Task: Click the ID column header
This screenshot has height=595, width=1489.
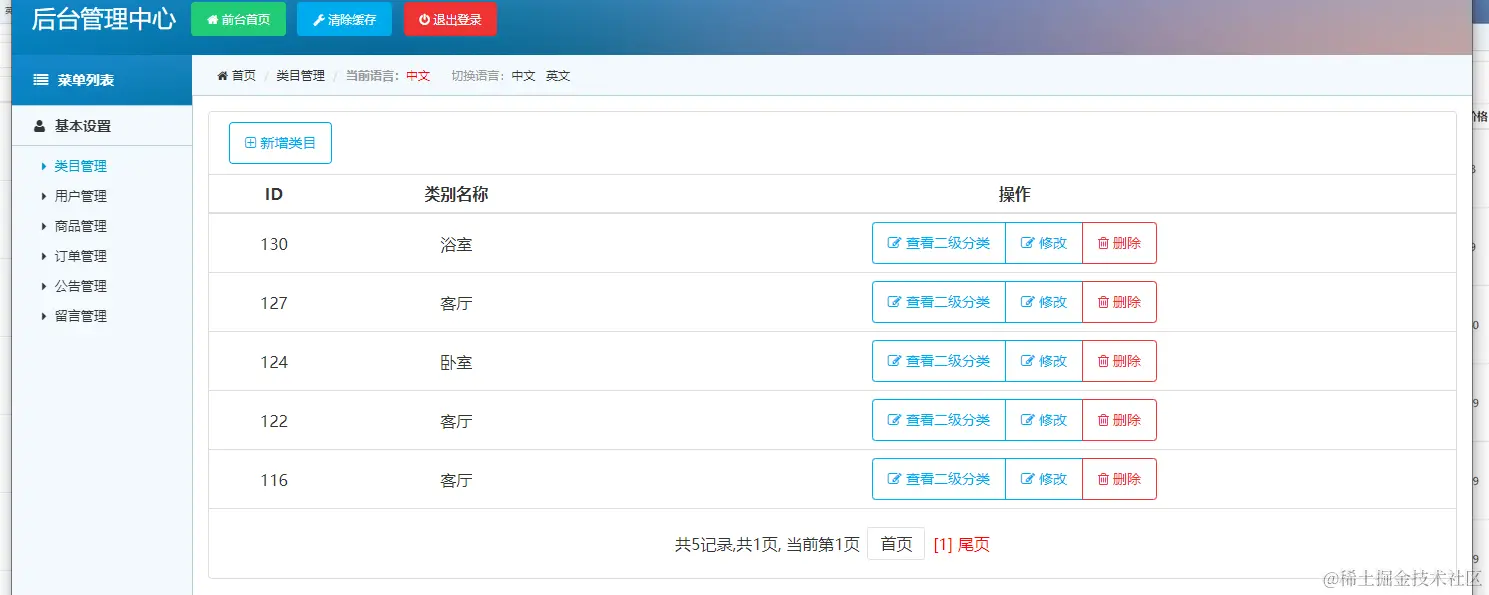Action: [x=274, y=194]
